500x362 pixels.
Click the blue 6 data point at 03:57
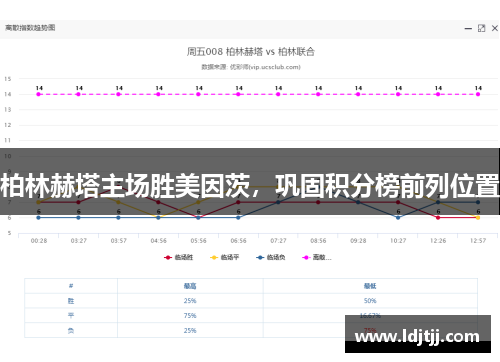click(118, 218)
